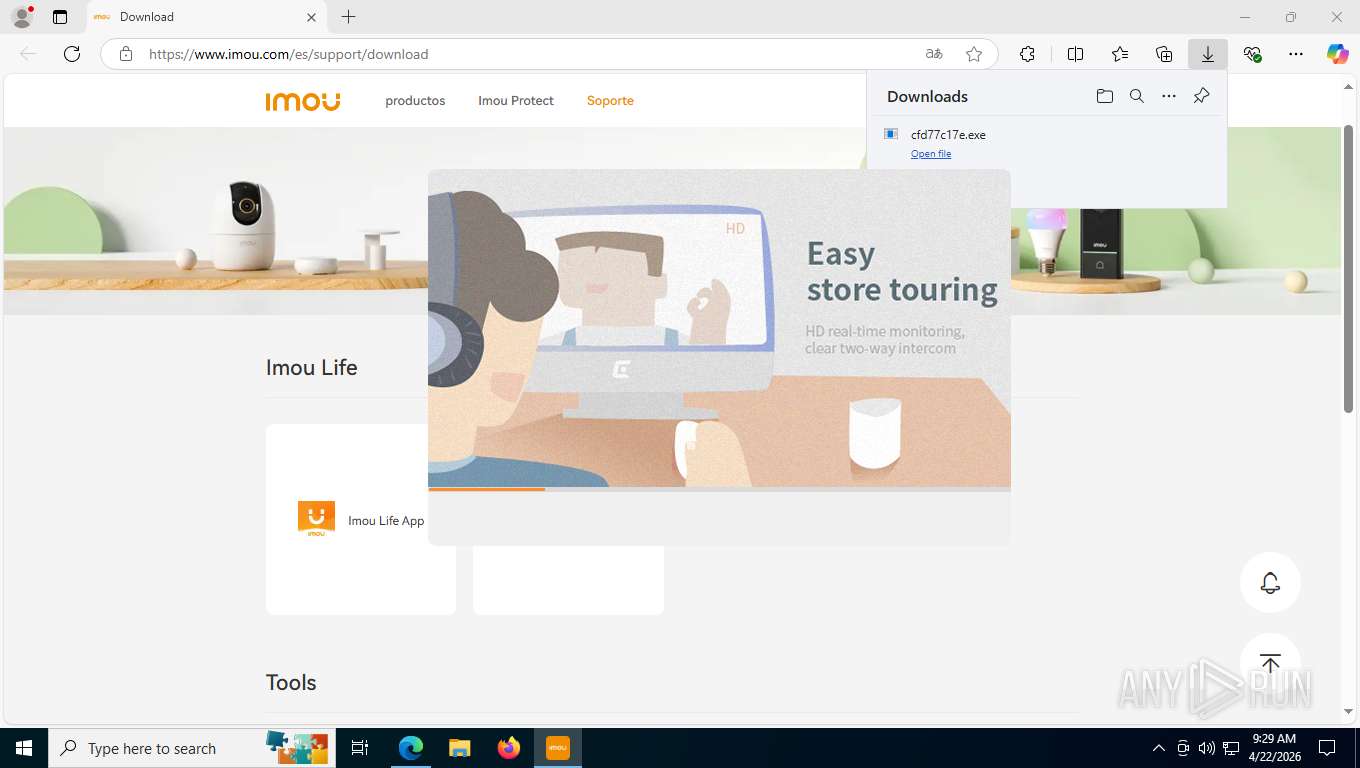Open the Edge profile icon

tap(22, 17)
